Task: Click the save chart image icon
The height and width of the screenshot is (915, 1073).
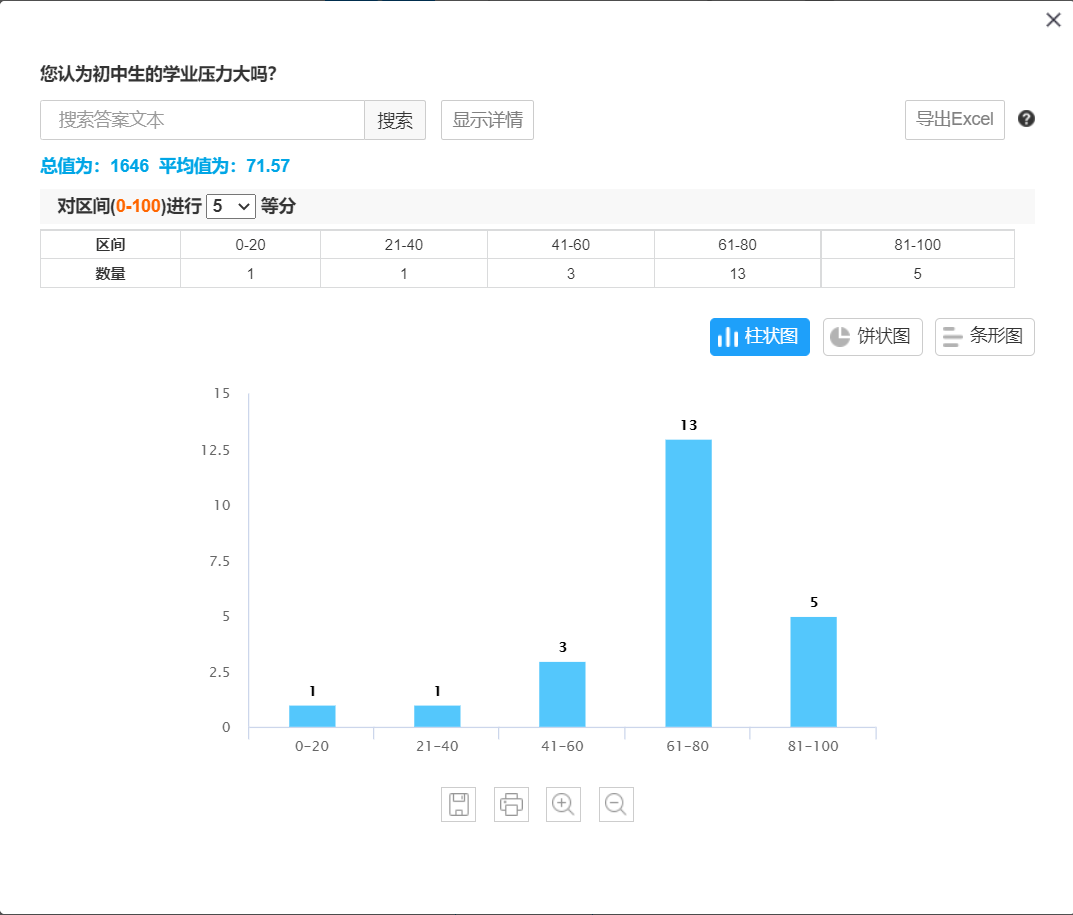Action: [458, 804]
